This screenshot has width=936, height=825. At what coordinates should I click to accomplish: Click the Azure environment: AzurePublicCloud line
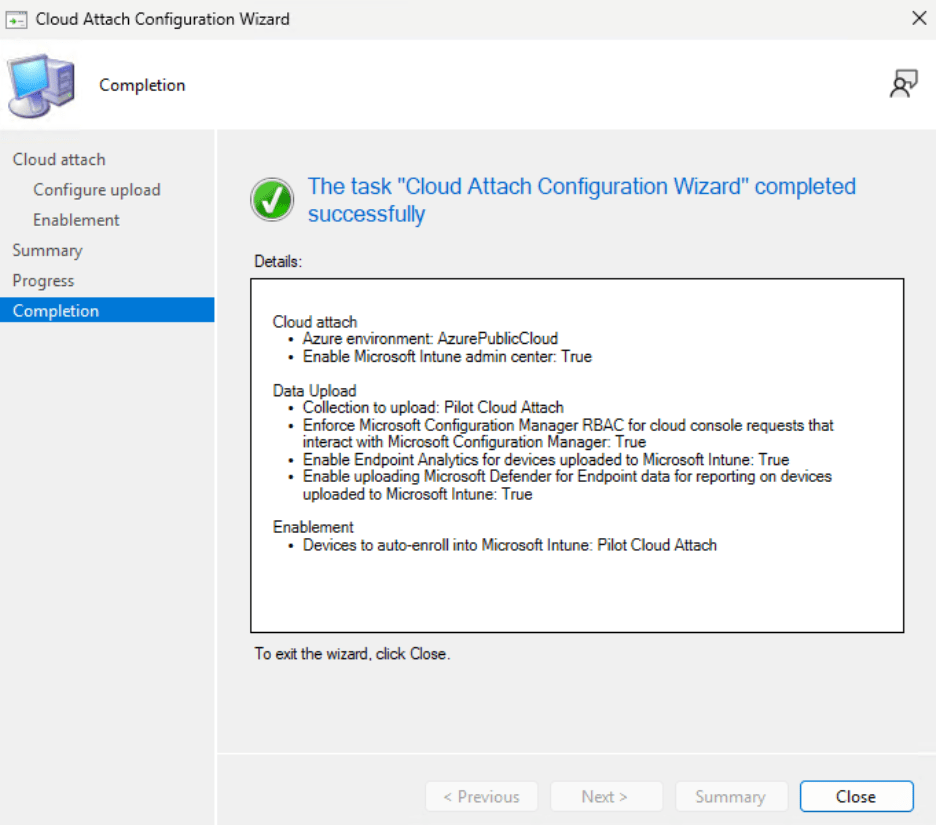click(430, 339)
